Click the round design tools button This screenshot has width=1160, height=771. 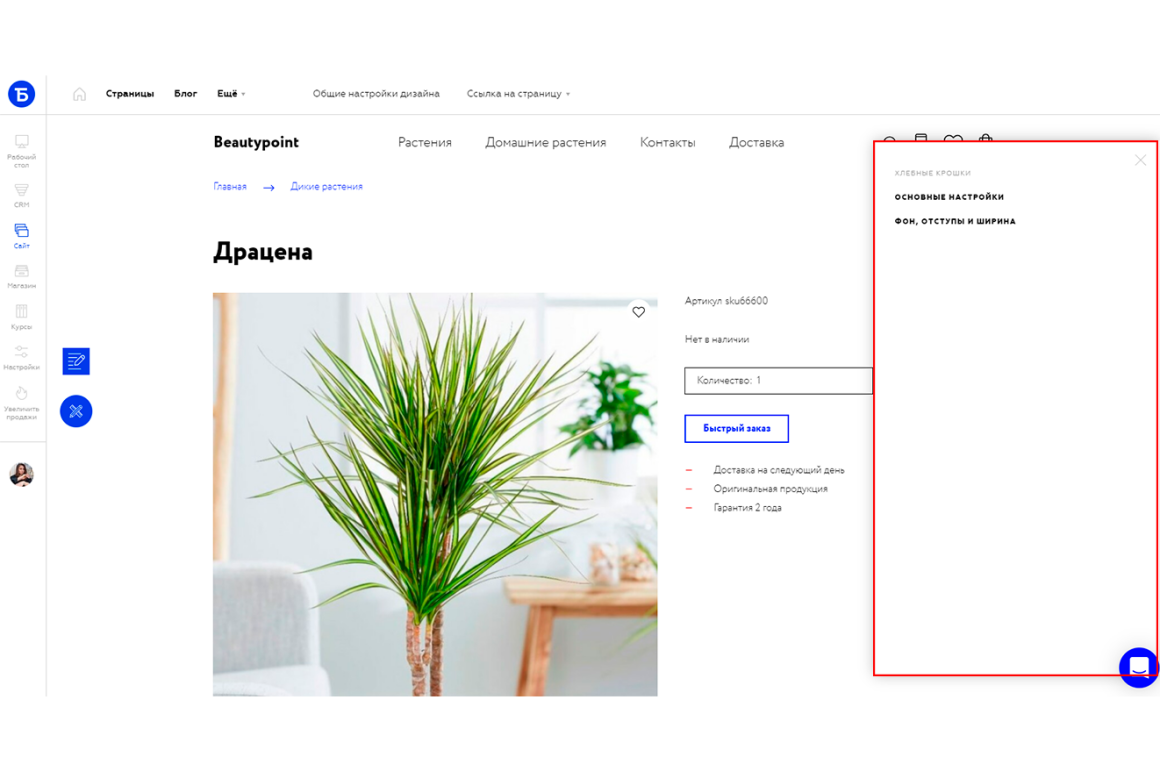click(x=76, y=411)
